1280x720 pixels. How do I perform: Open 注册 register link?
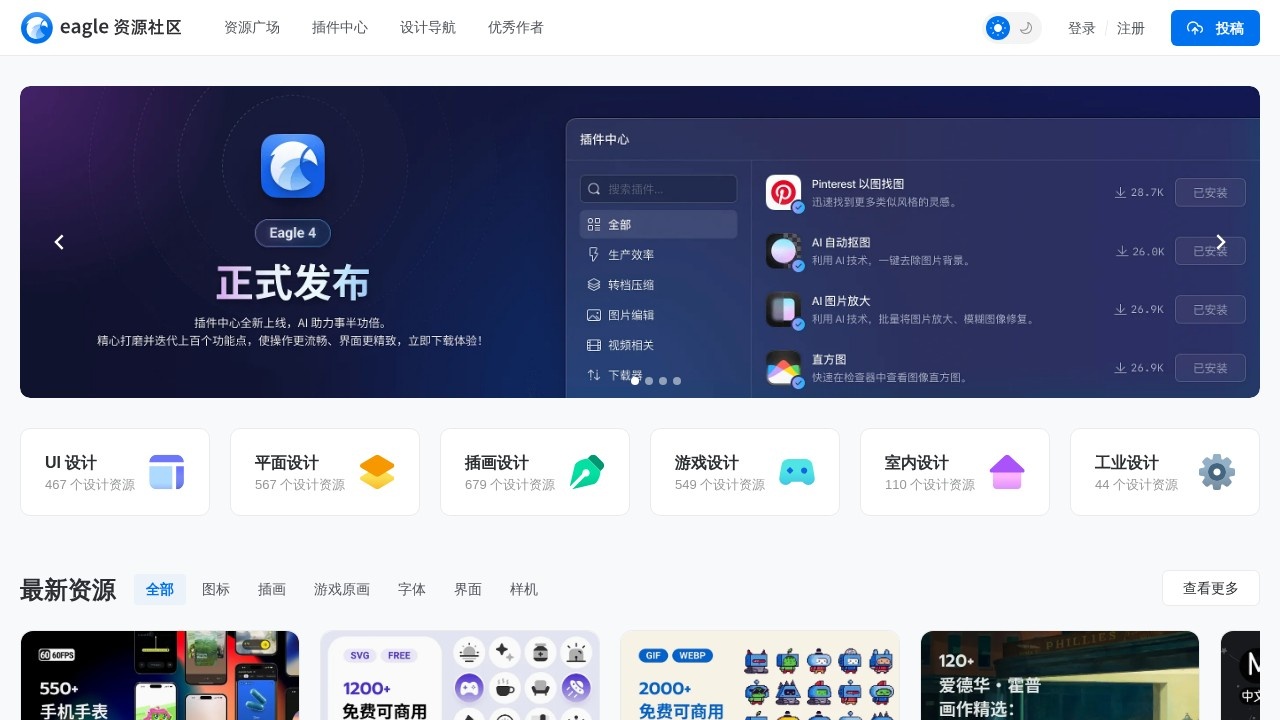coord(1131,28)
